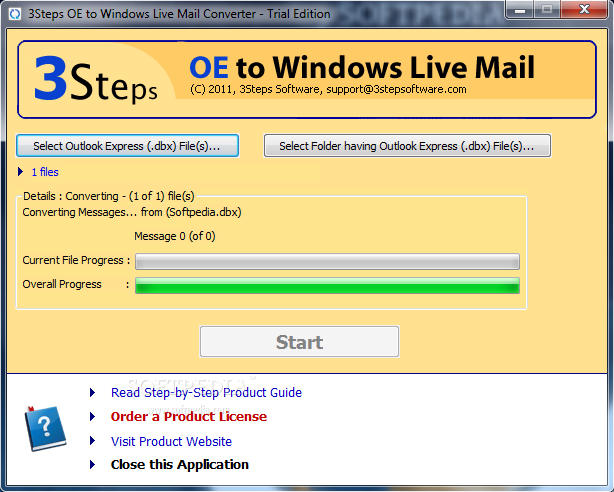Click the maximize button in title bar

(547, 9)
